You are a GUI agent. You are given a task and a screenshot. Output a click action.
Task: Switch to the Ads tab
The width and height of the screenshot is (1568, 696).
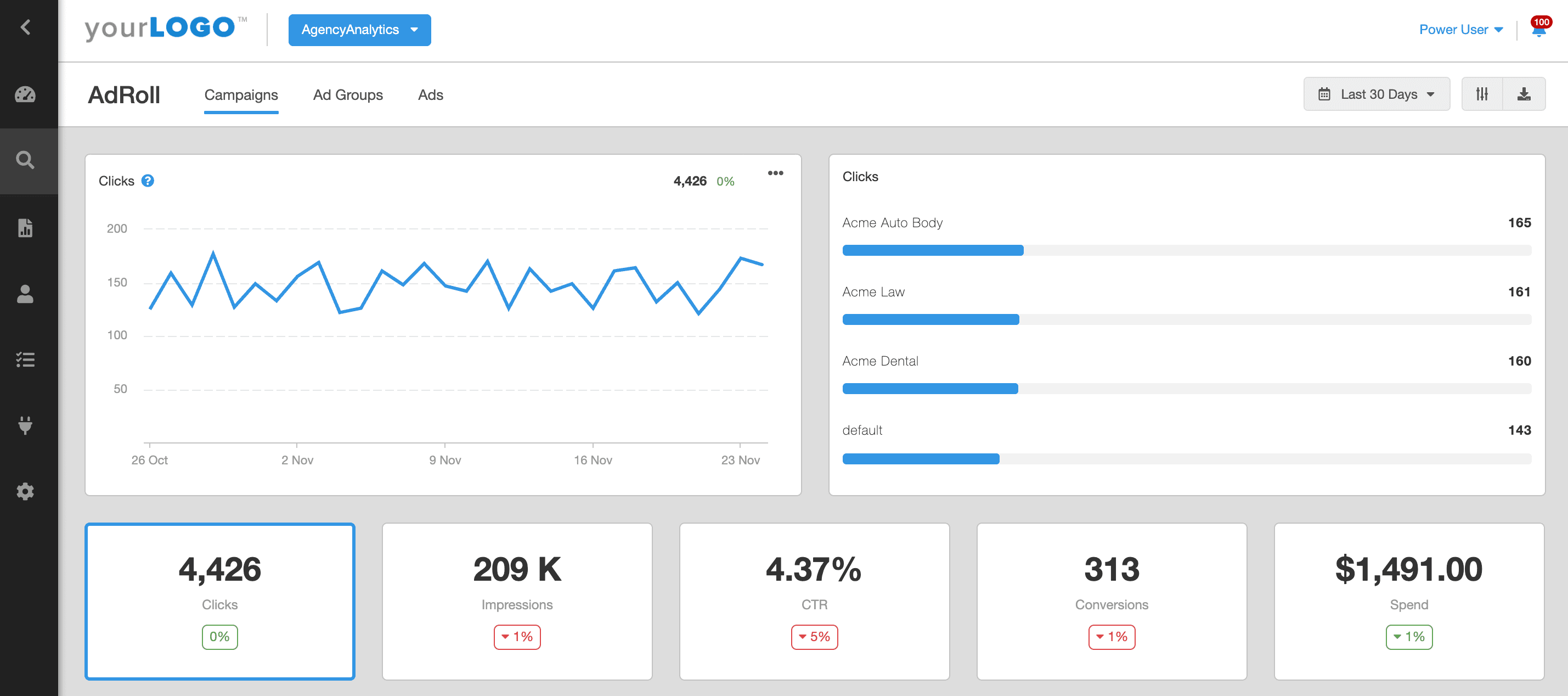pyautogui.click(x=430, y=94)
